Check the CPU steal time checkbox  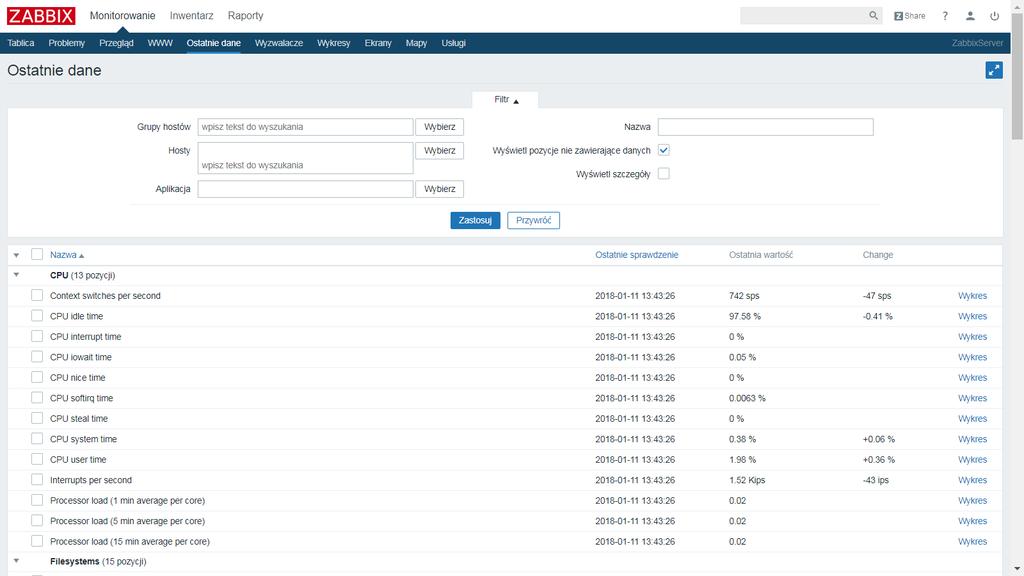pos(37,418)
